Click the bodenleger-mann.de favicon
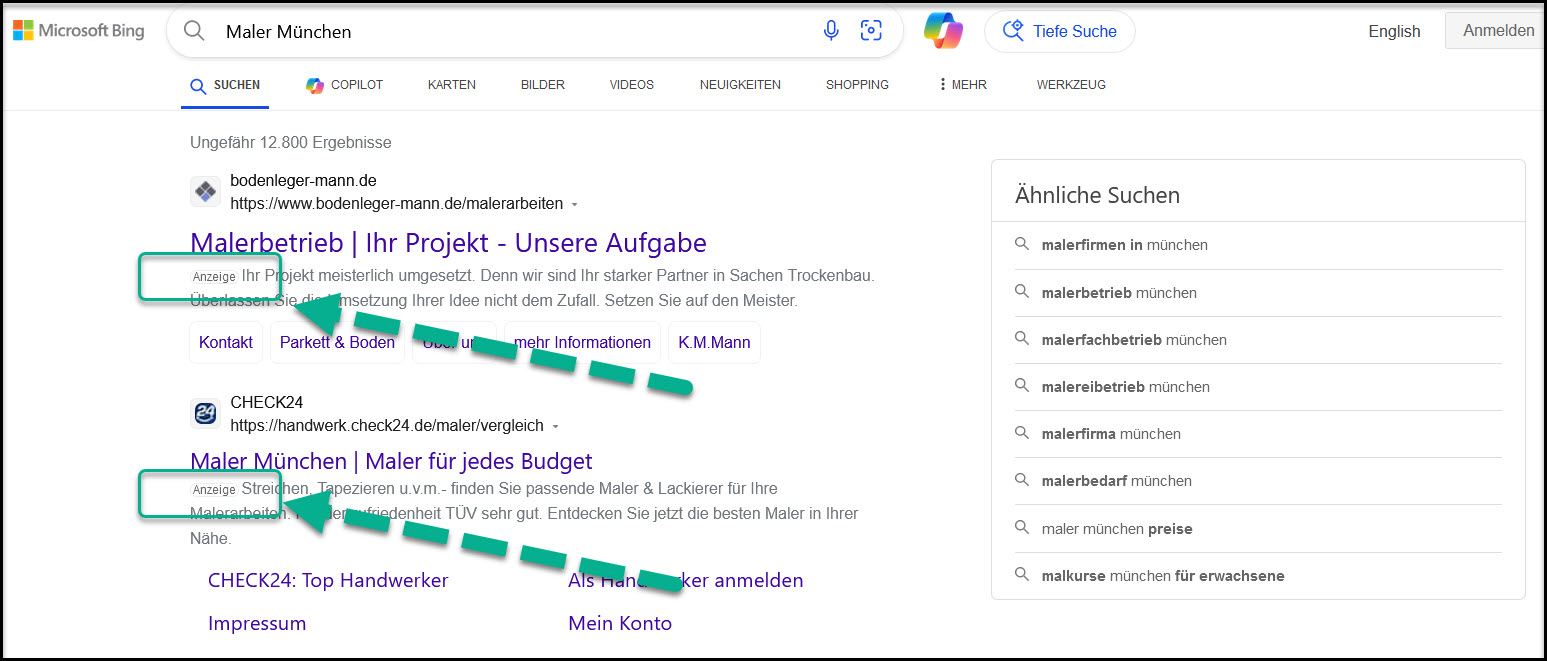The image size is (1547, 661). (x=205, y=191)
